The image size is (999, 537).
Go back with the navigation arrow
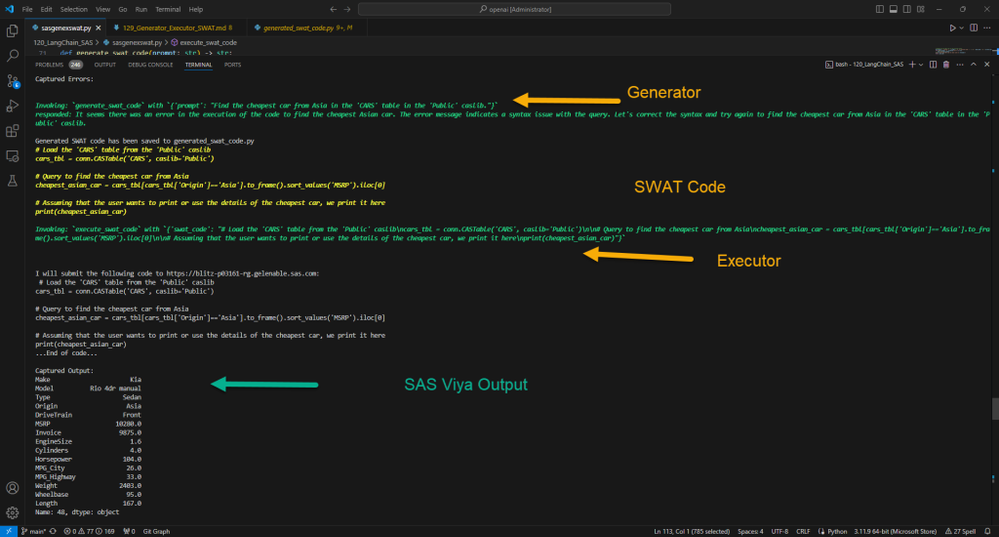(333, 9)
